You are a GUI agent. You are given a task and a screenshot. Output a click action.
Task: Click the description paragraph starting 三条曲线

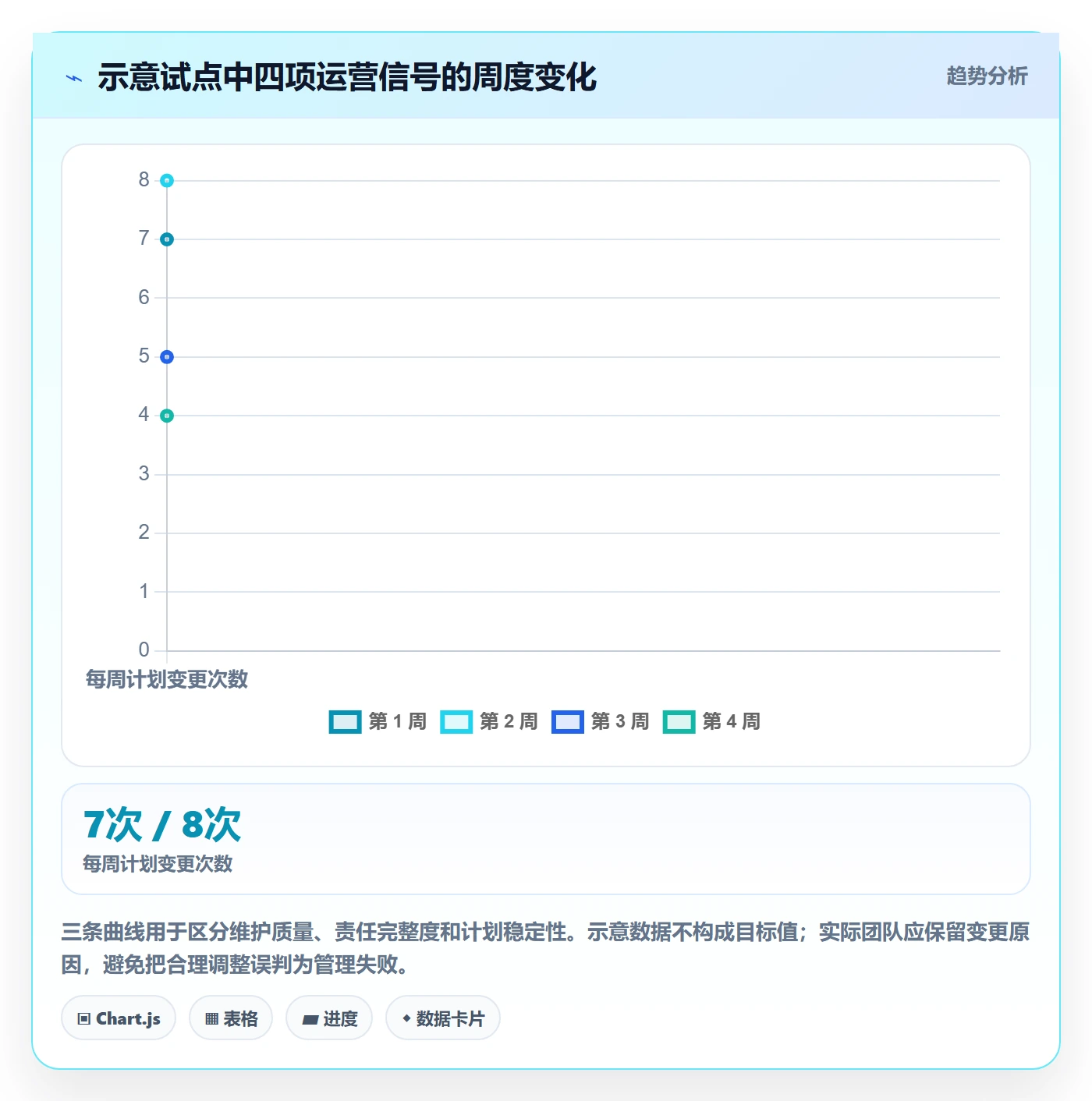[546, 948]
